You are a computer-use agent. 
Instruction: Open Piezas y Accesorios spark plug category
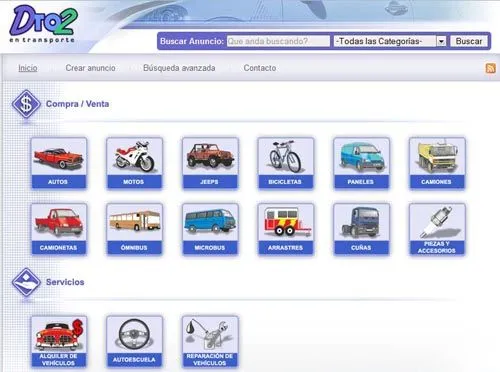point(437,229)
